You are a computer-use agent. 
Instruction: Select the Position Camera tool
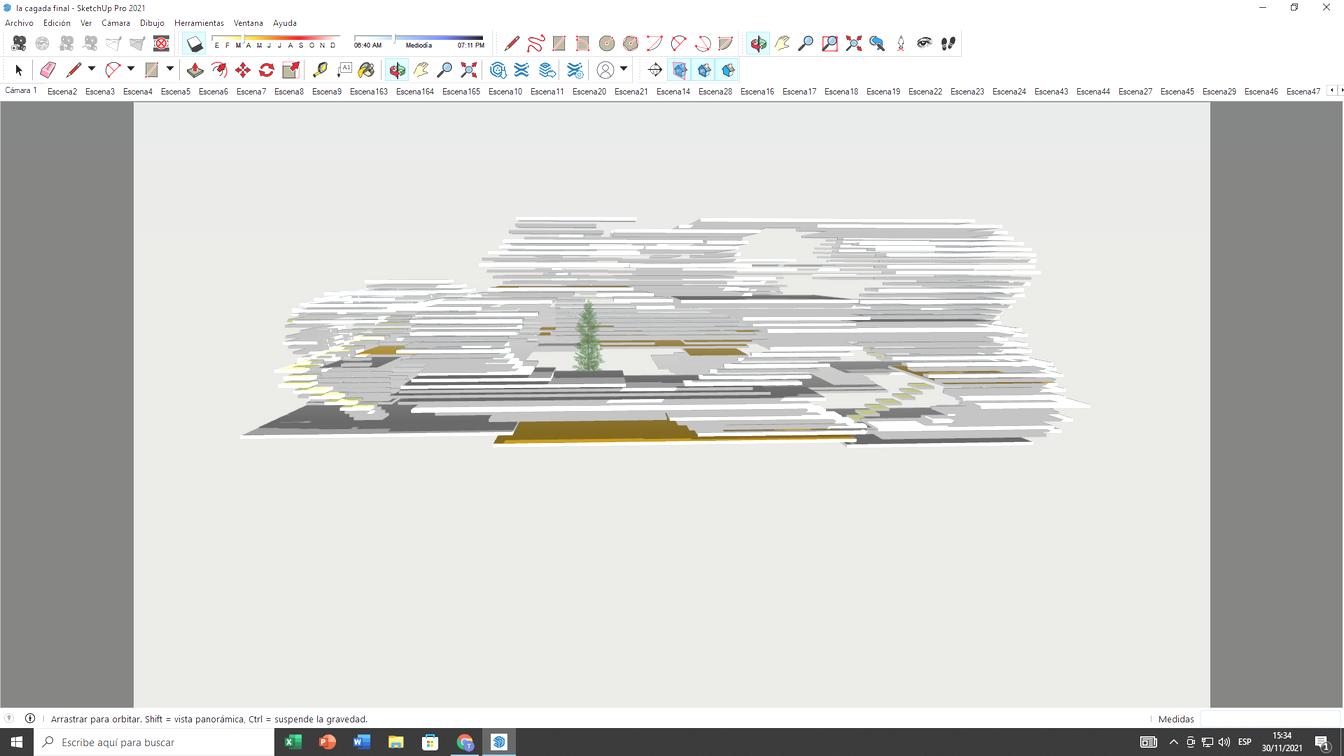pos(901,43)
